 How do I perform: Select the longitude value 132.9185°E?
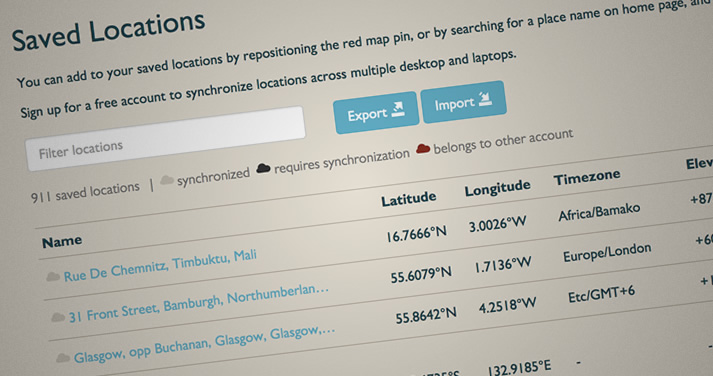coord(519,368)
